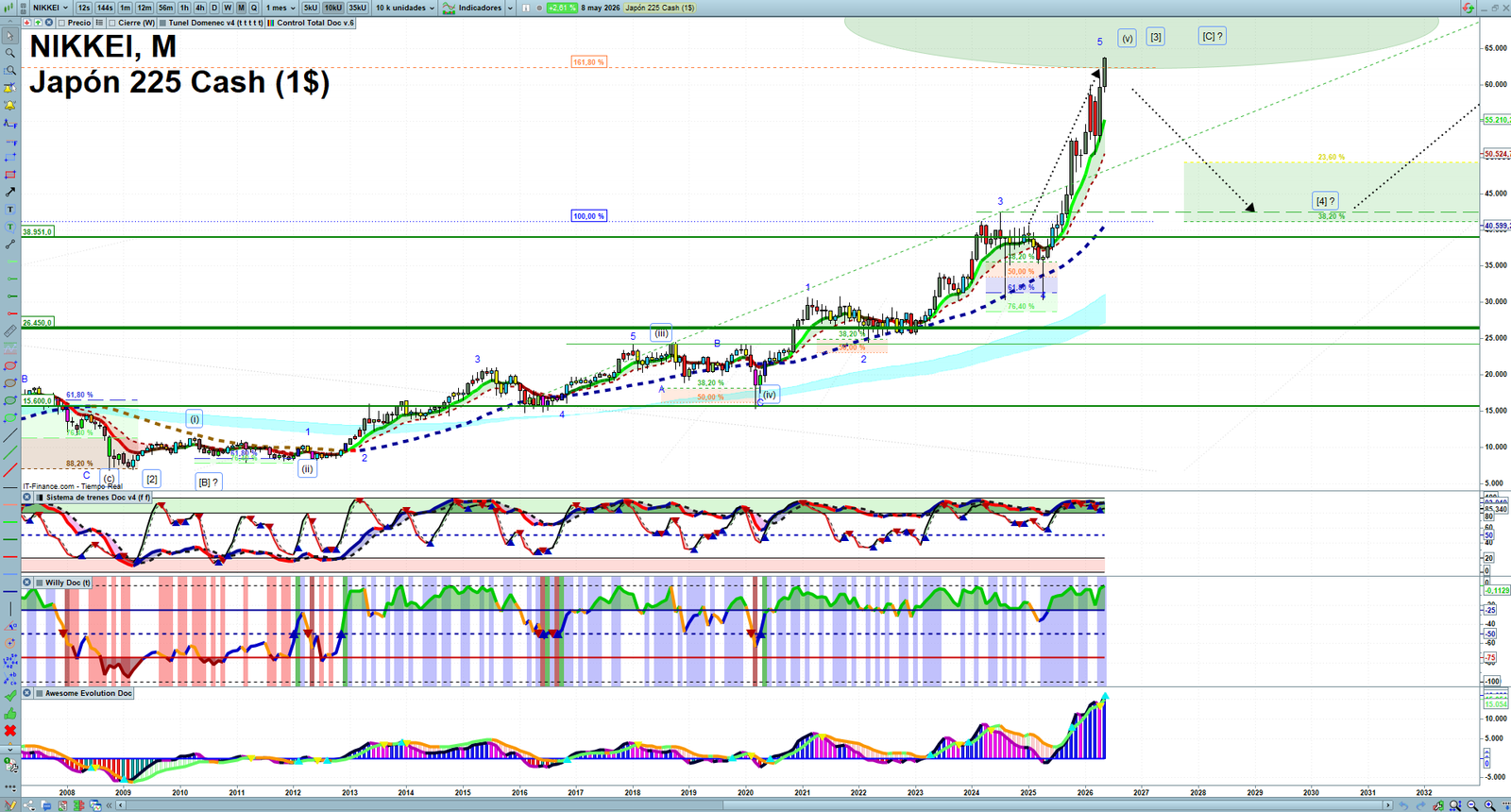The width and height of the screenshot is (1511, 812).
Task: Switch to the W weekly timeframe
Action: pyautogui.click(x=228, y=8)
